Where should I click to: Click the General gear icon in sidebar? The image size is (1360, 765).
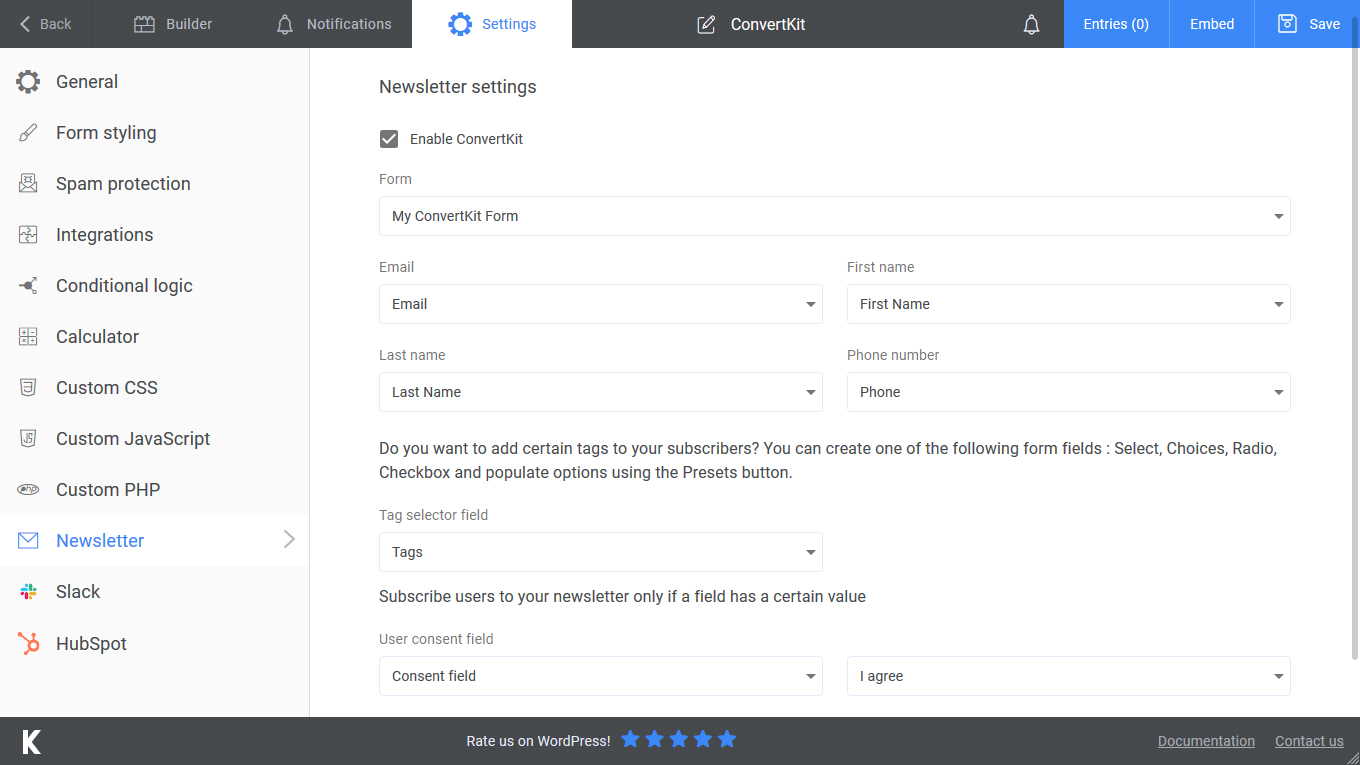coord(28,82)
